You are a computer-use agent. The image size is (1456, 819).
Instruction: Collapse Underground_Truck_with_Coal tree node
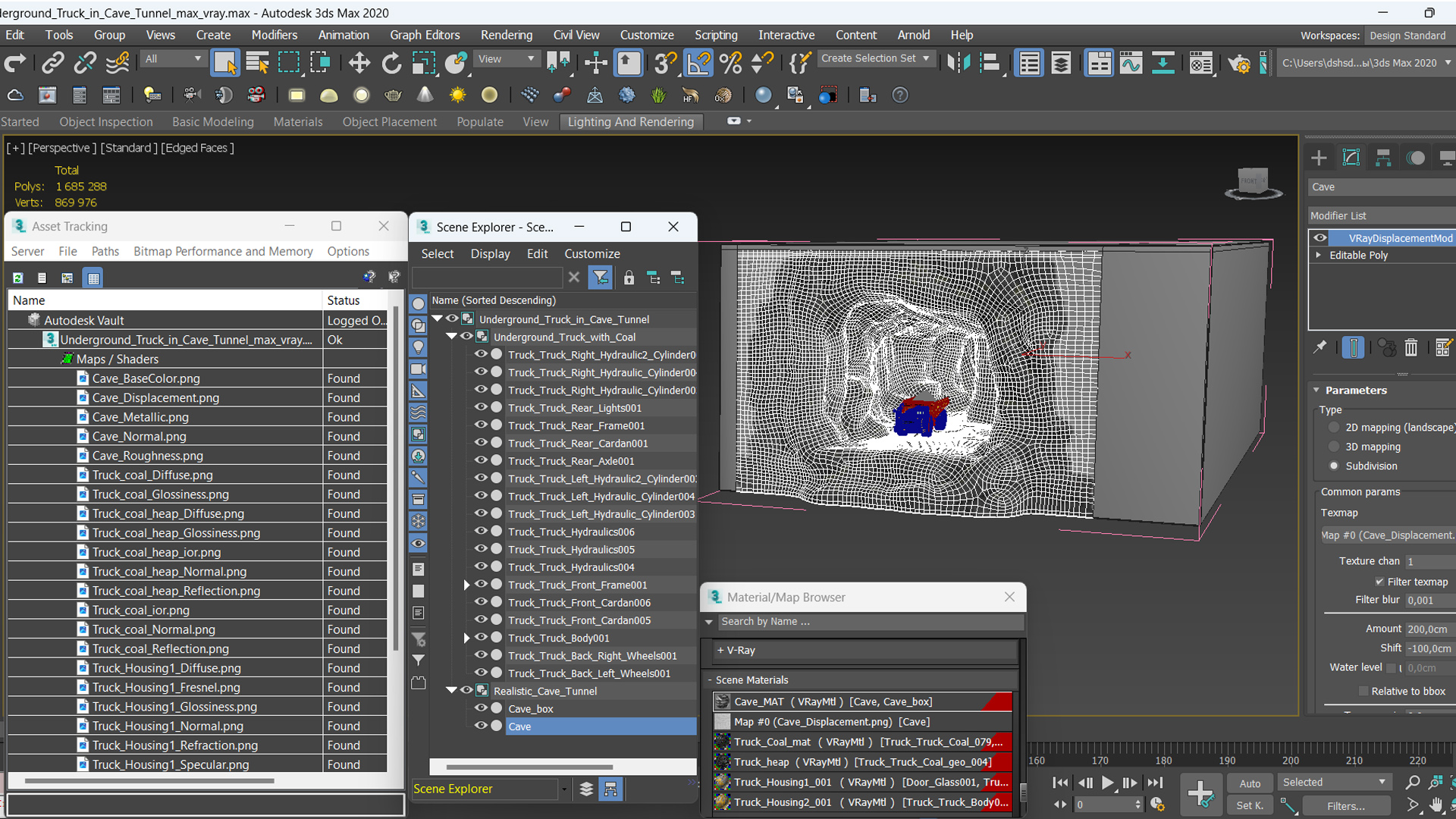(x=452, y=336)
